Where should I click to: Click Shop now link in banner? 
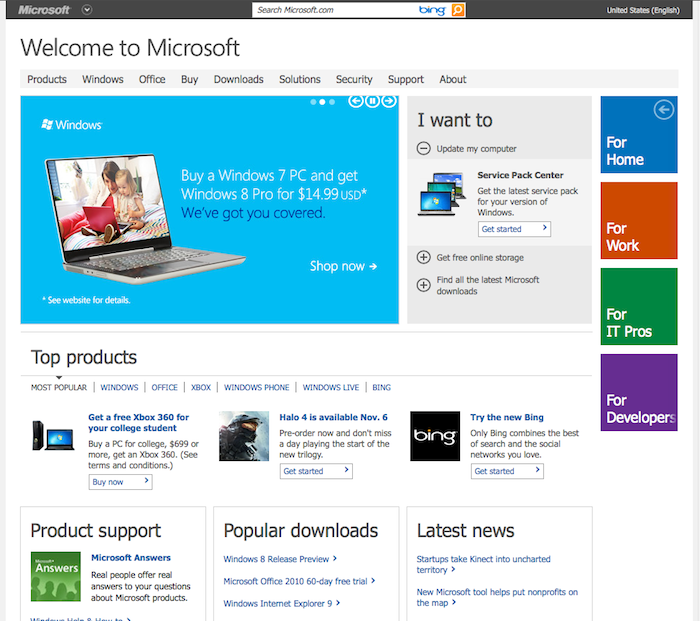coord(343,266)
